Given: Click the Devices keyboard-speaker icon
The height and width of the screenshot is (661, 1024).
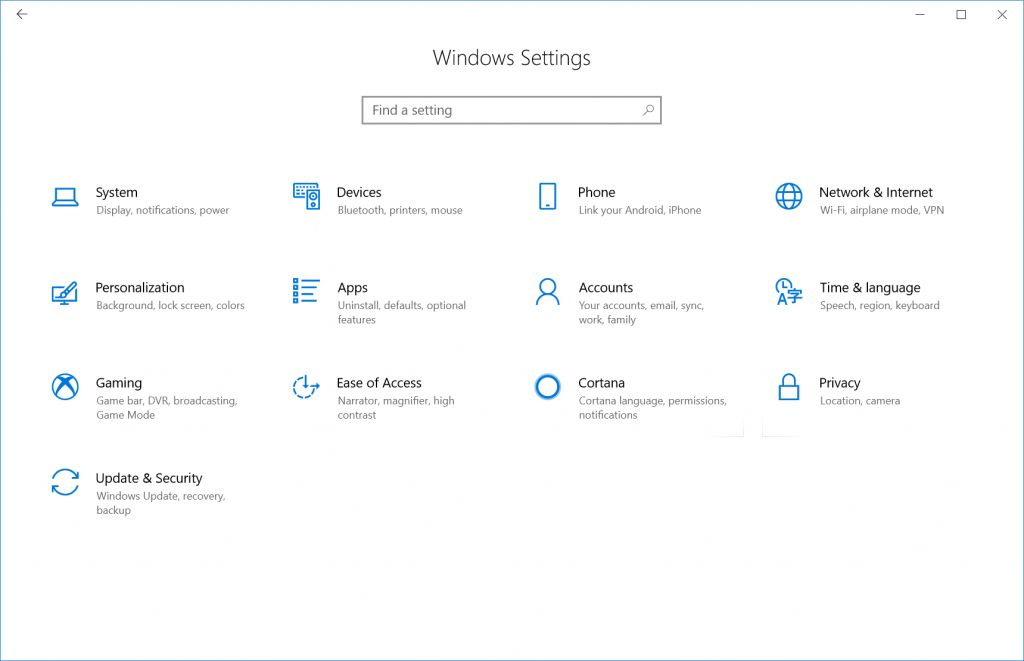Looking at the screenshot, I should point(306,196).
